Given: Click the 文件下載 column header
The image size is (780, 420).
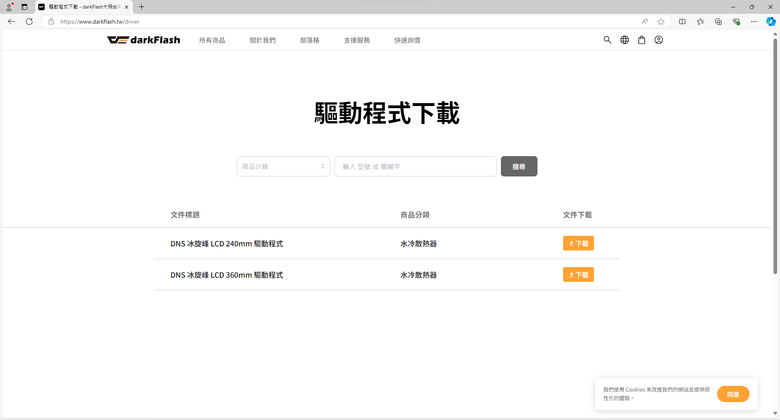Looking at the screenshot, I should pos(578,215).
